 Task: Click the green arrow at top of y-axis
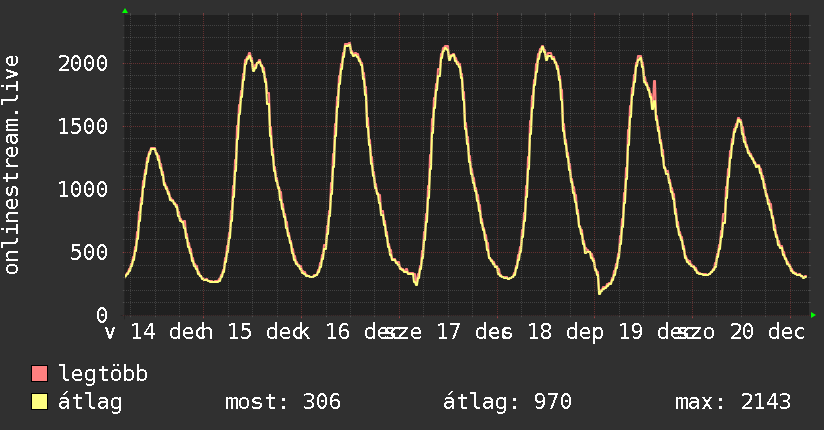(x=125, y=11)
